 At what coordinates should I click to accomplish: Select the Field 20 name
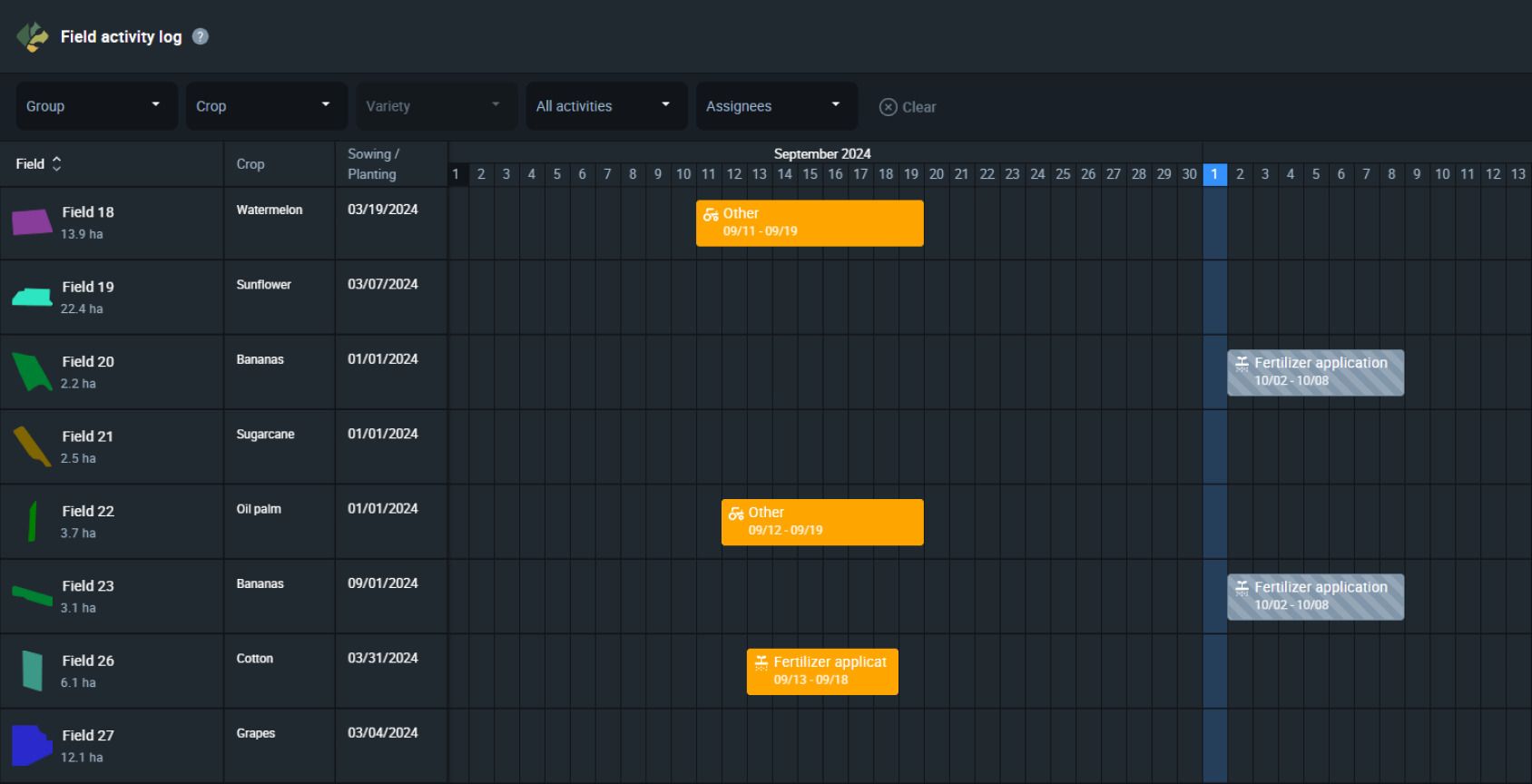pos(88,362)
